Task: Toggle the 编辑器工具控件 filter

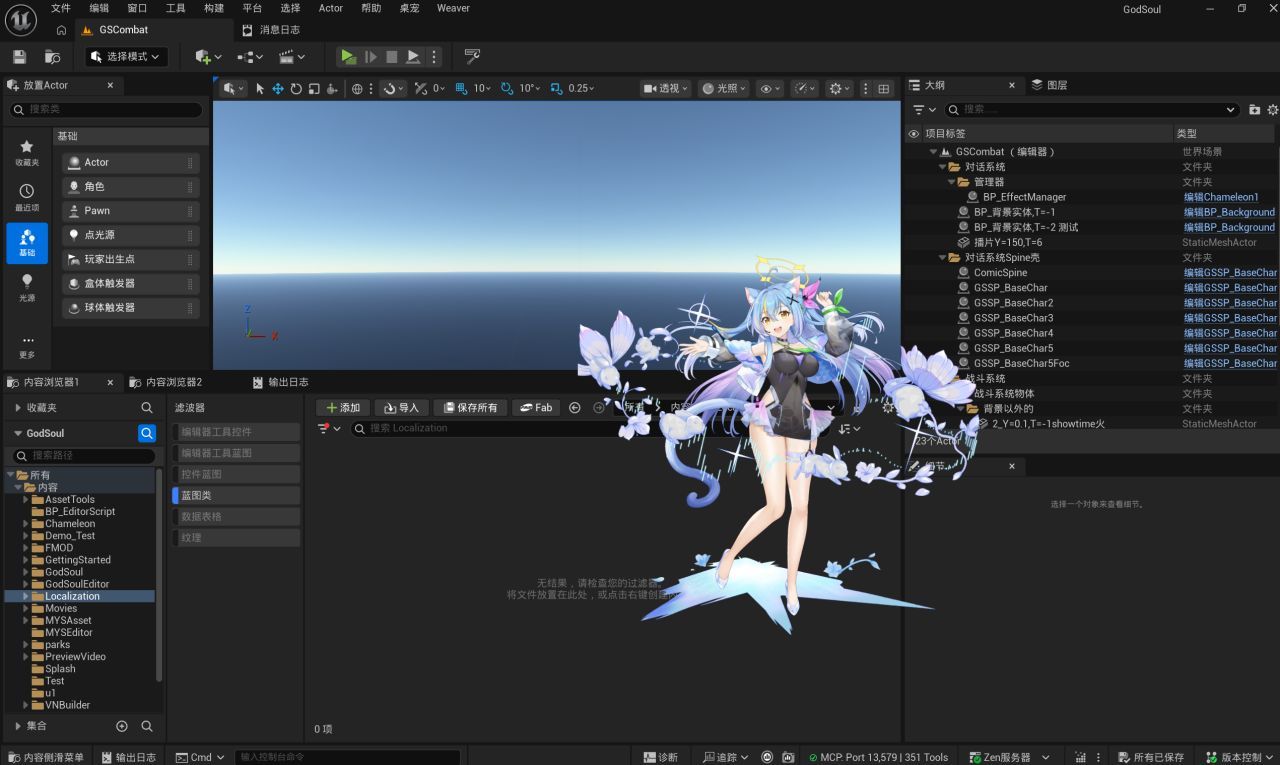Action: pyautogui.click(x=236, y=432)
